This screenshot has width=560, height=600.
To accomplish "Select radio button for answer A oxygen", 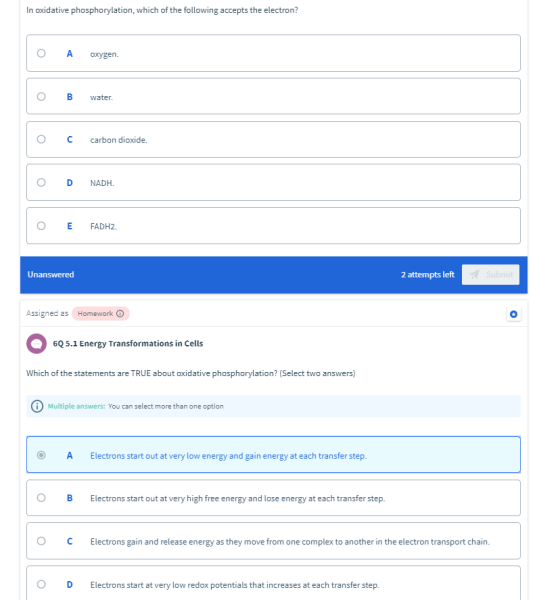I will 41,53.
